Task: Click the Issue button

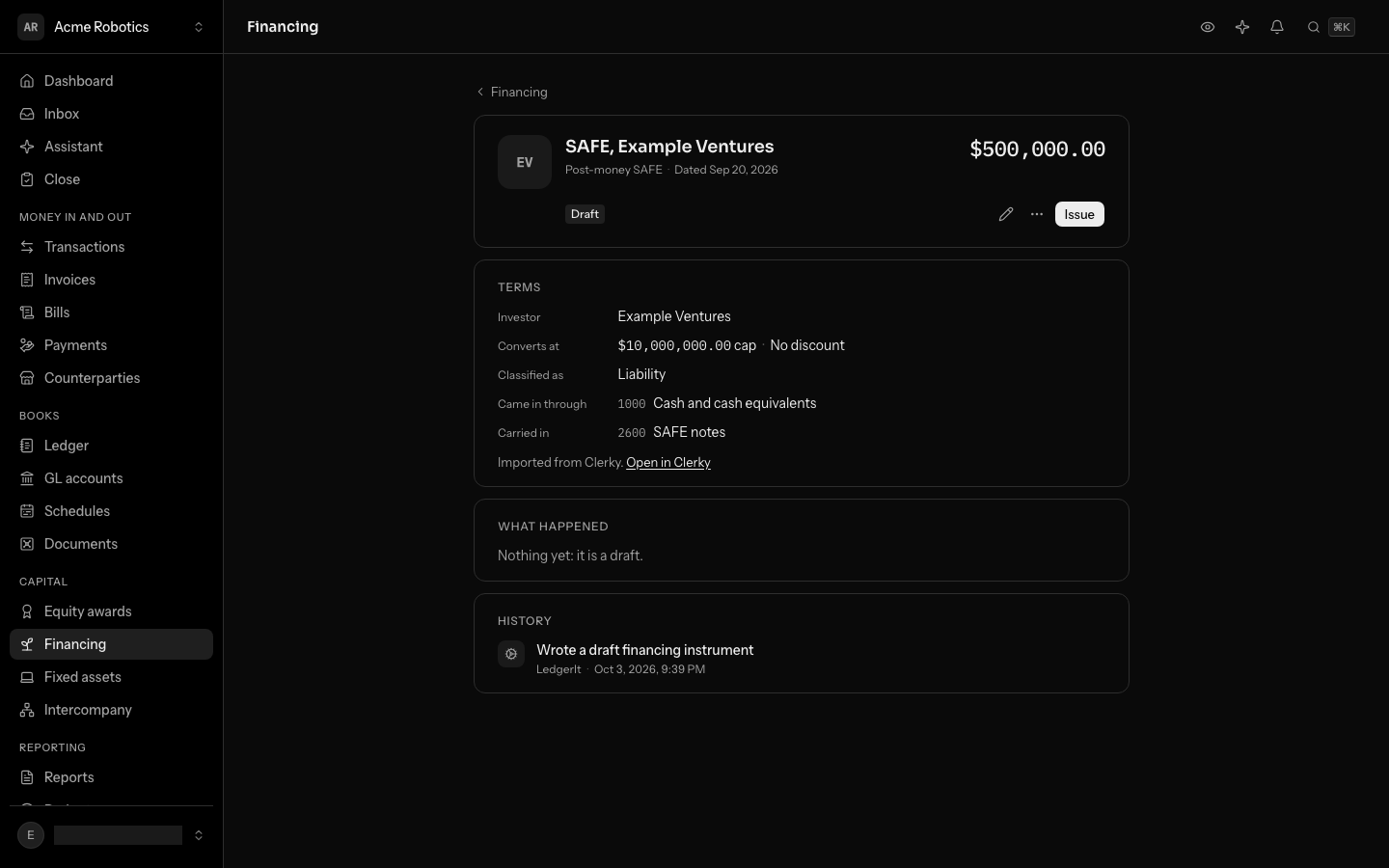Action: click(x=1079, y=214)
